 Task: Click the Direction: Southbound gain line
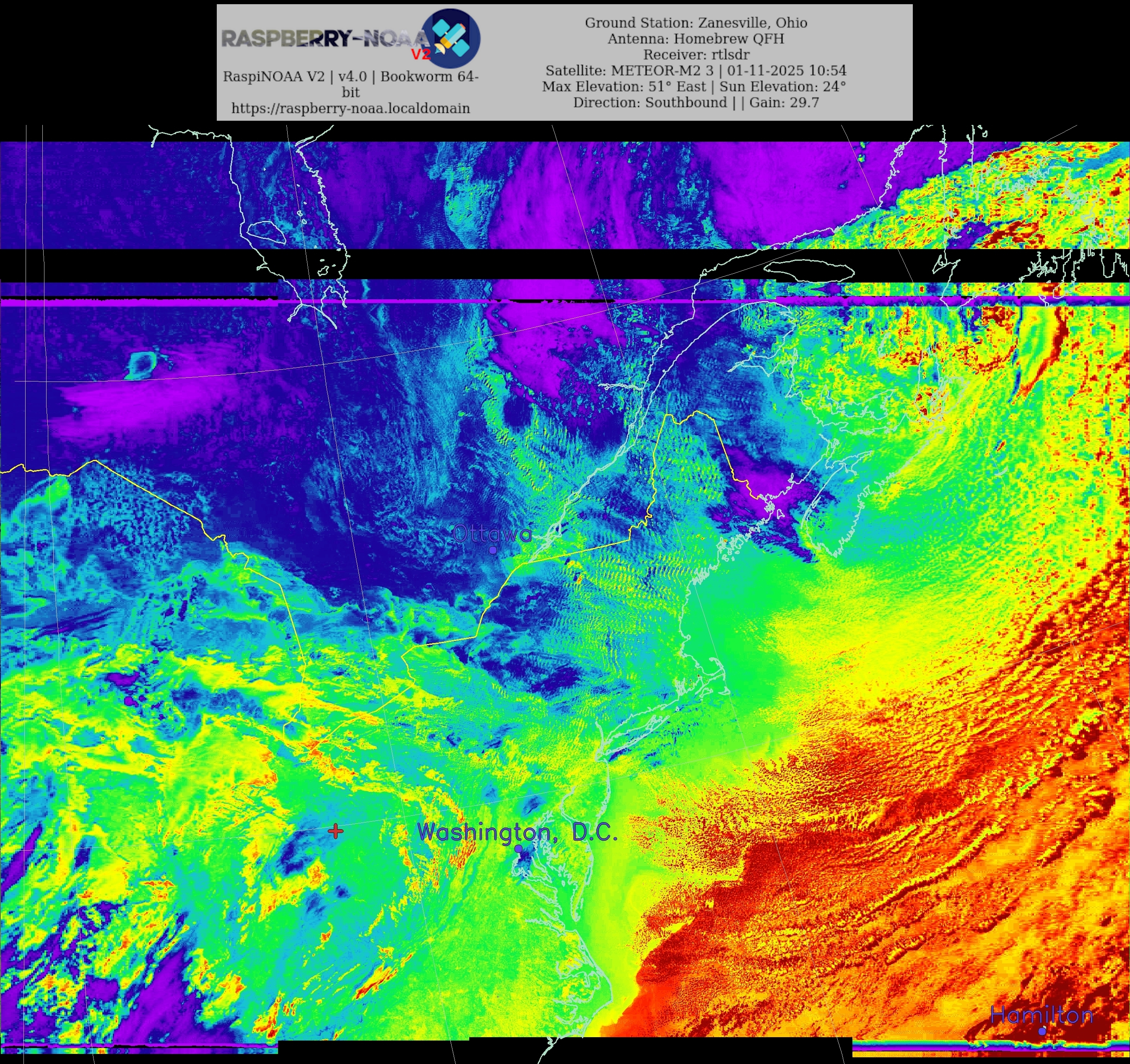coord(696,102)
